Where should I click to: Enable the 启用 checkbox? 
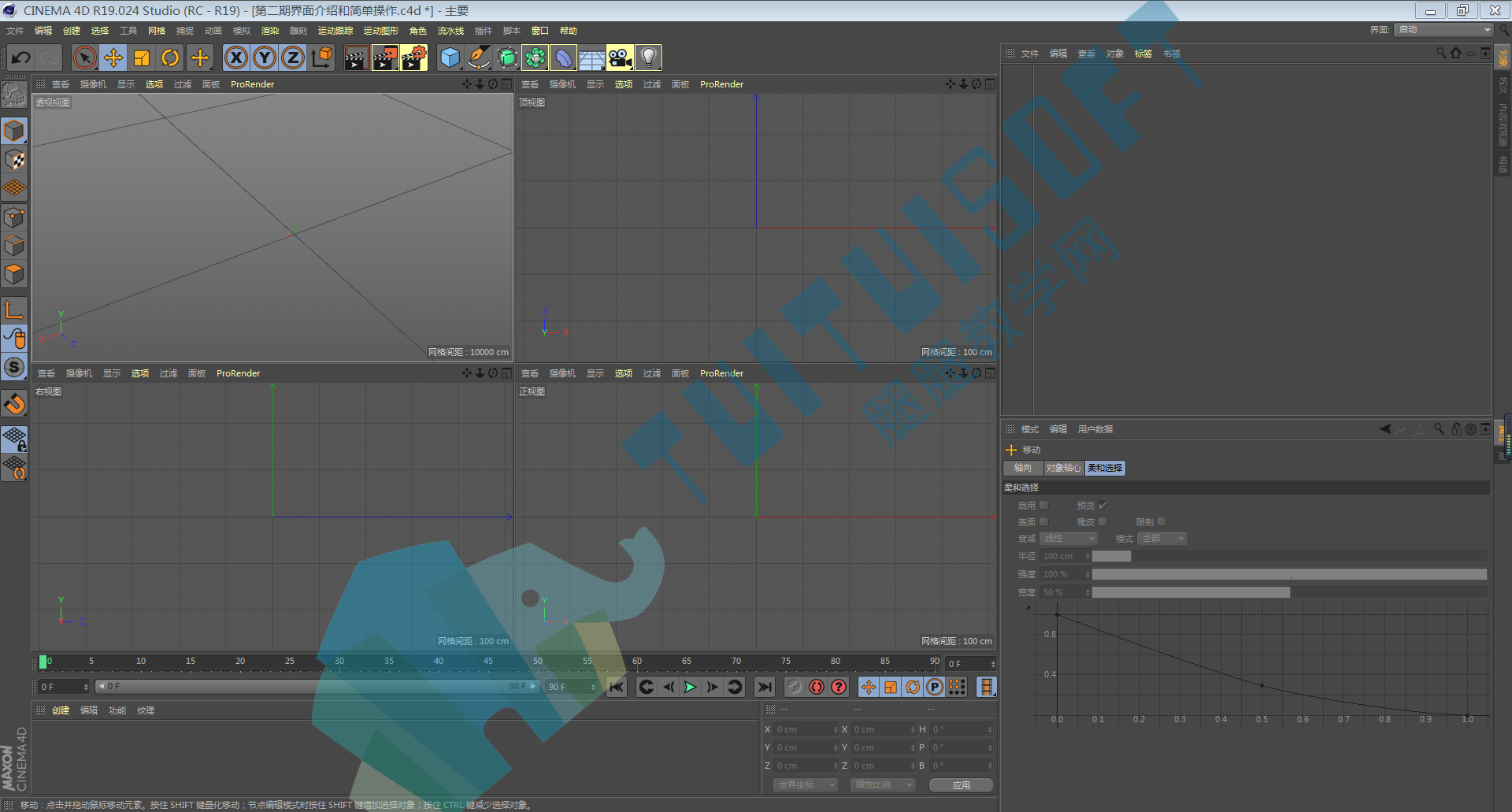1044,505
